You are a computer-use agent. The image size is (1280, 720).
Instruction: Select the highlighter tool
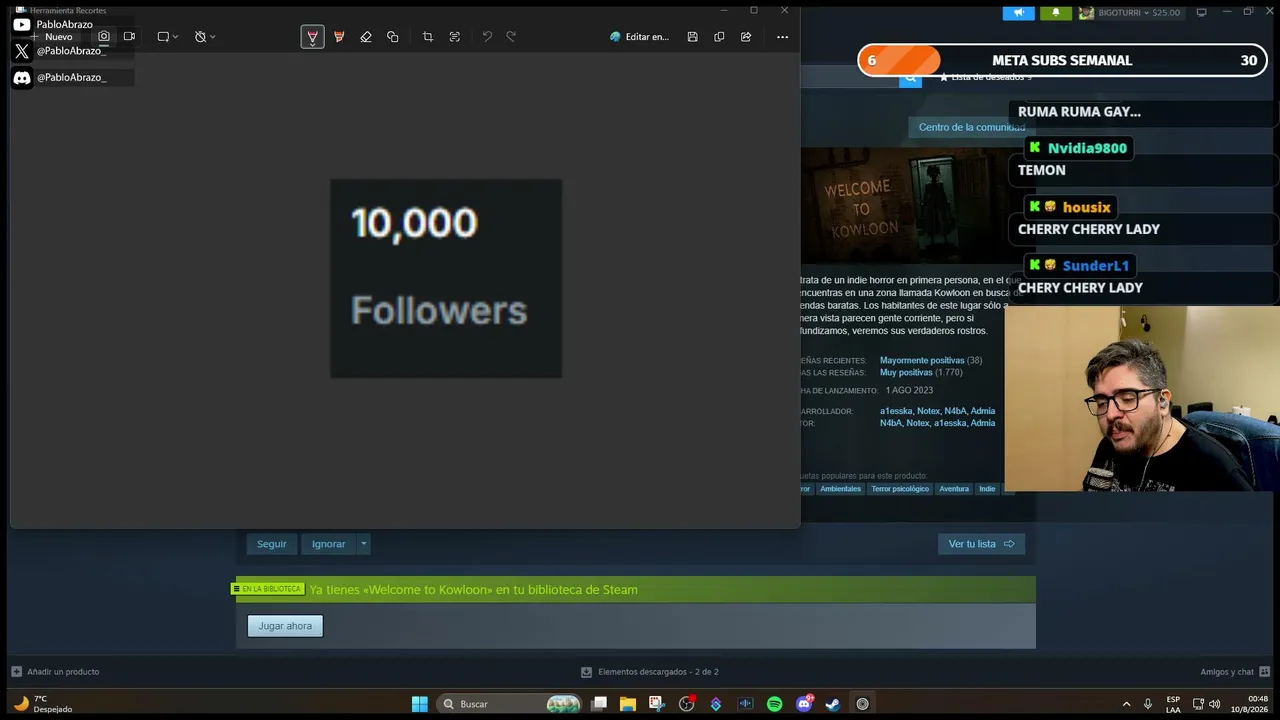pos(339,37)
